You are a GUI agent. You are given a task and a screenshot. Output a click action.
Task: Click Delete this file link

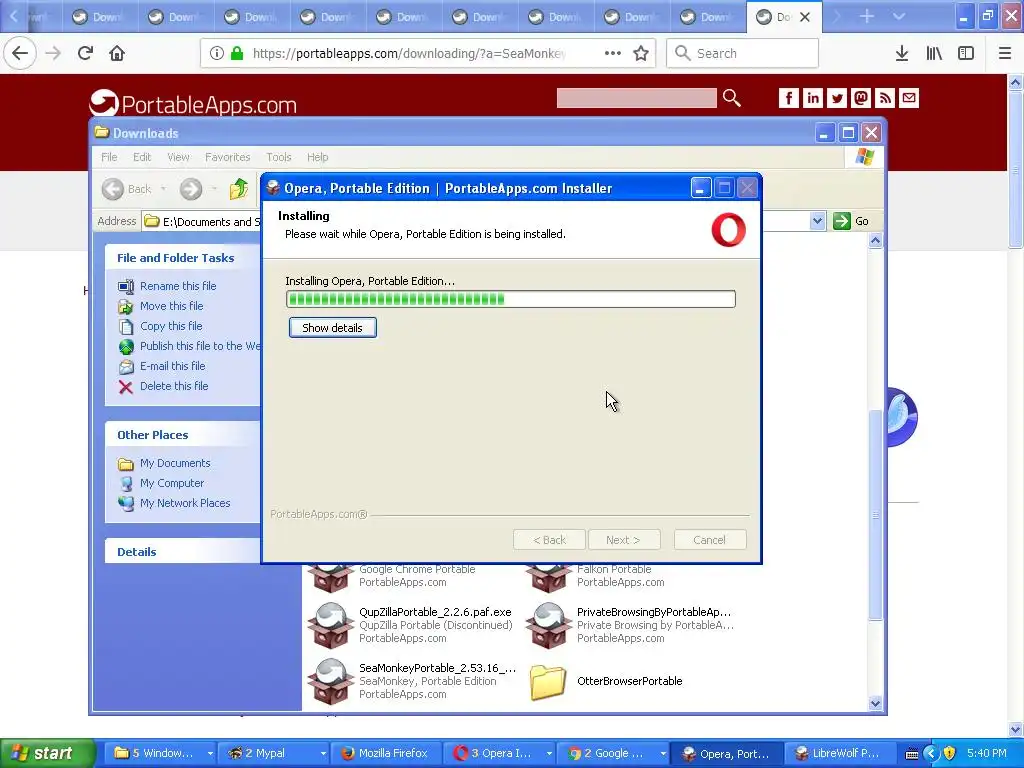(x=174, y=386)
